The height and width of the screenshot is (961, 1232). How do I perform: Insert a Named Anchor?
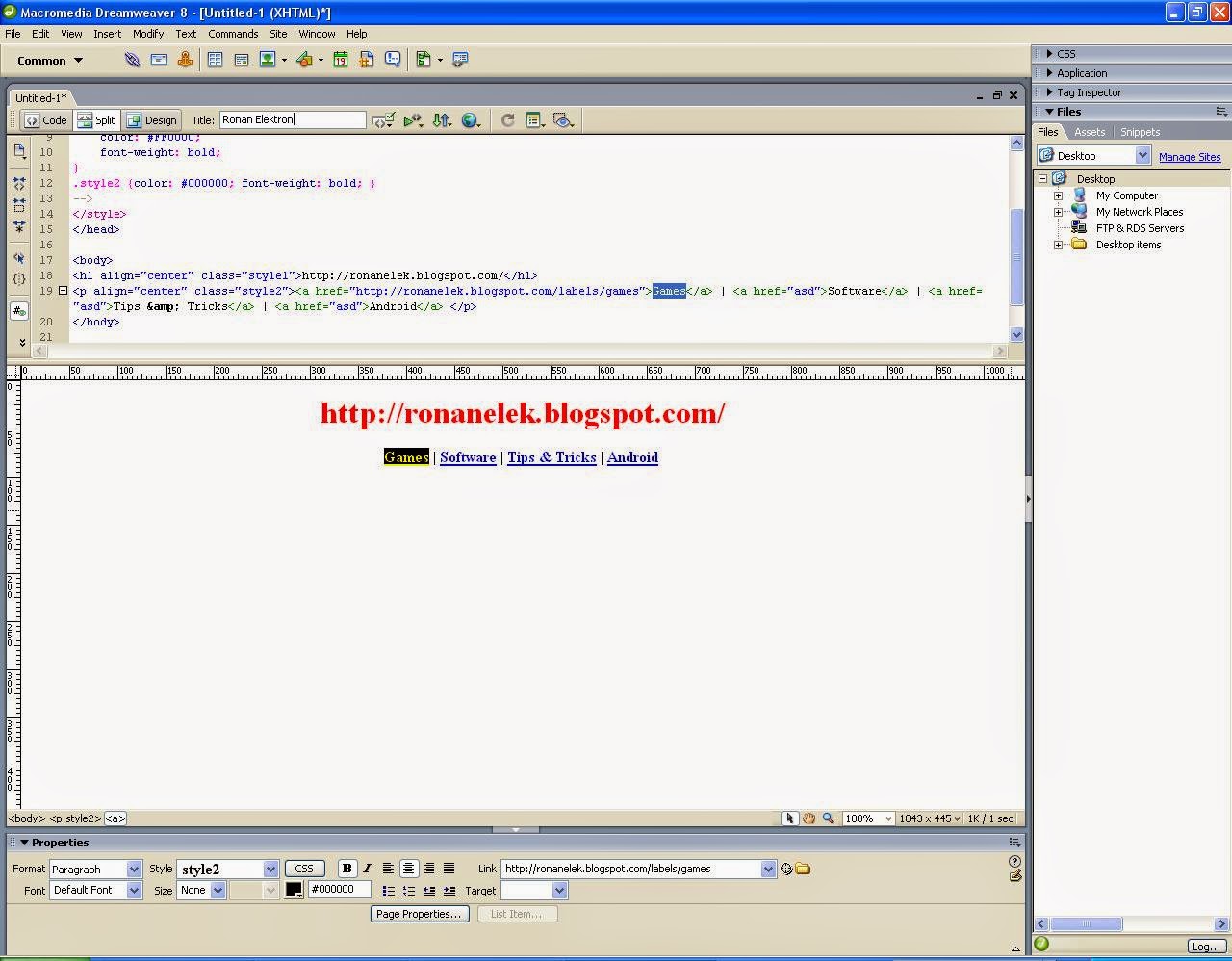coord(185,60)
